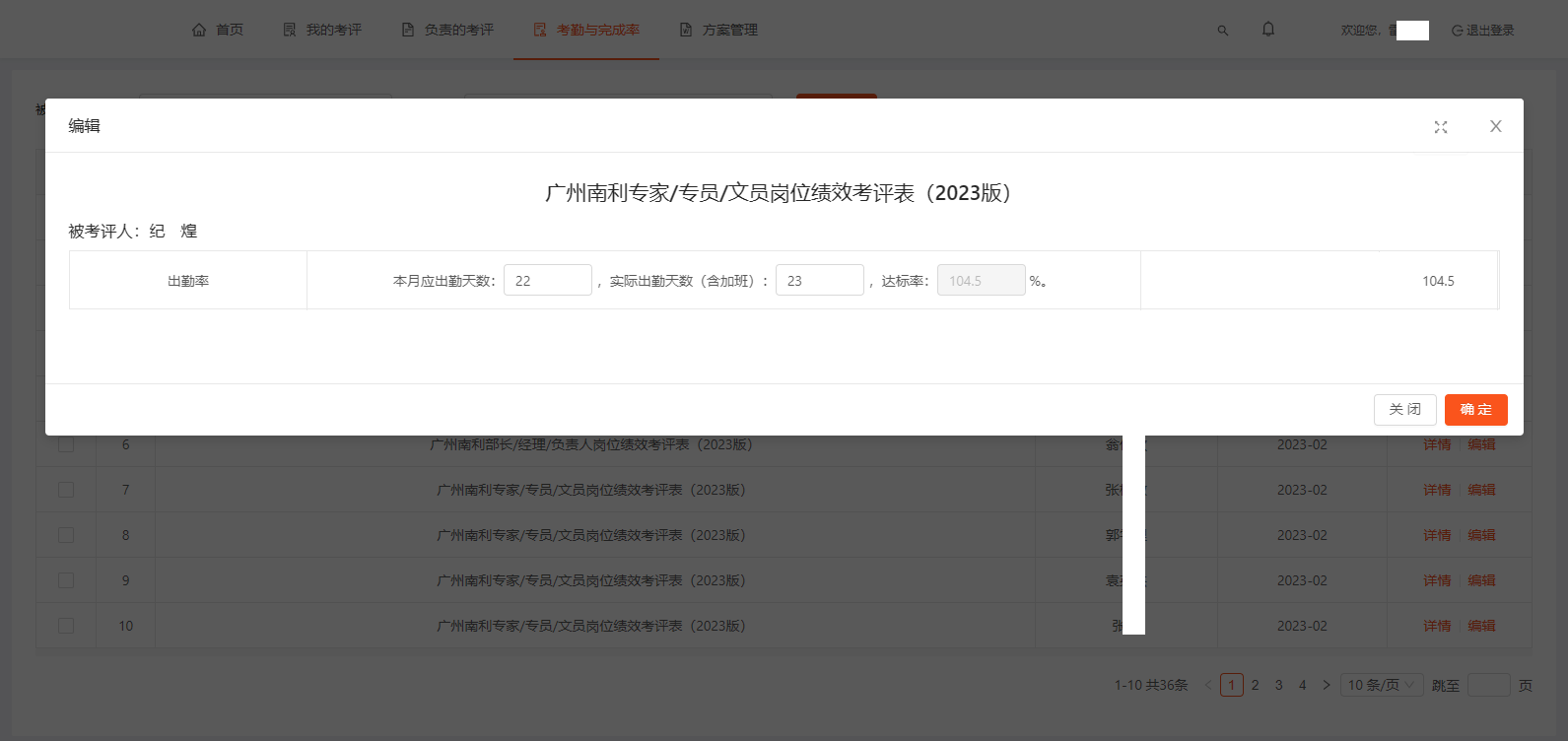Check the row 10 checkbox
This screenshot has height=741, width=1568.
(66, 626)
